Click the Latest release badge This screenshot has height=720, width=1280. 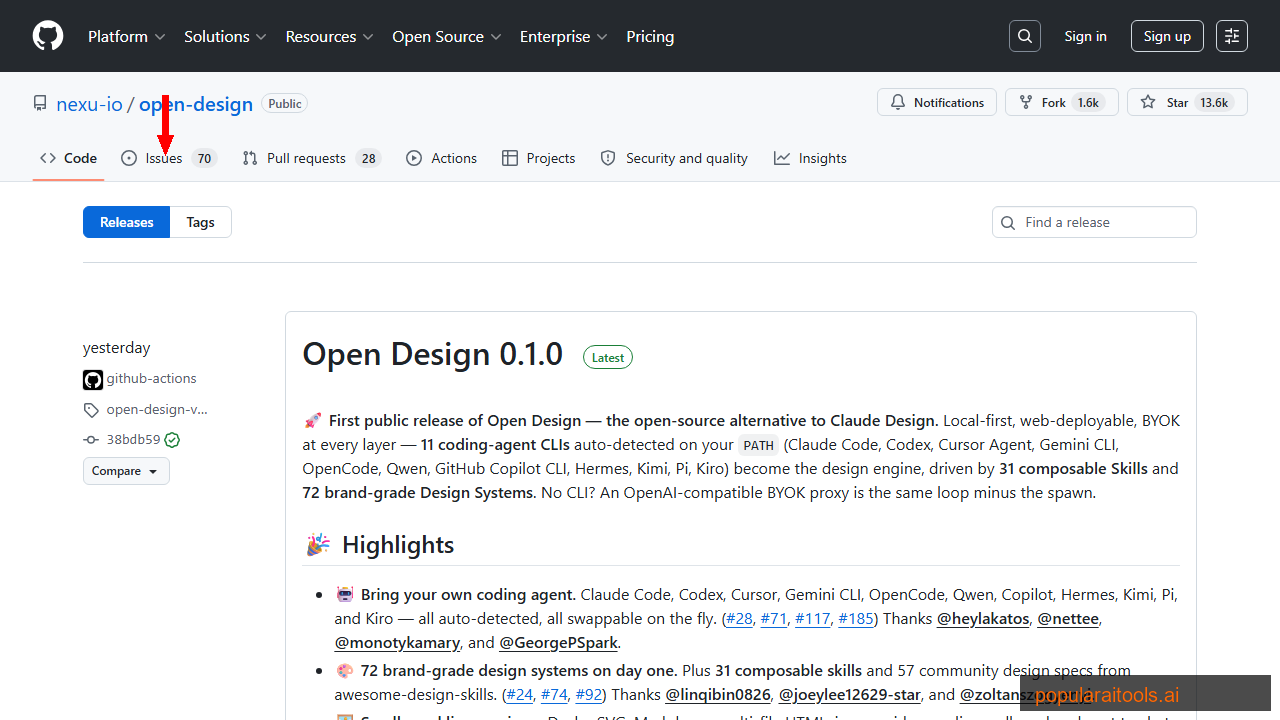(608, 357)
